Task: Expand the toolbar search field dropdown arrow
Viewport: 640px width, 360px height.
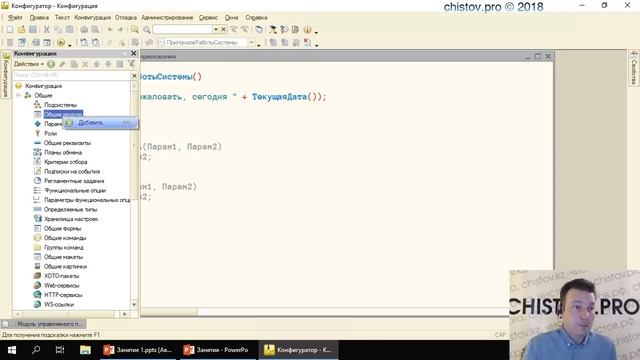Action: pyautogui.click(x=216, y=29)
